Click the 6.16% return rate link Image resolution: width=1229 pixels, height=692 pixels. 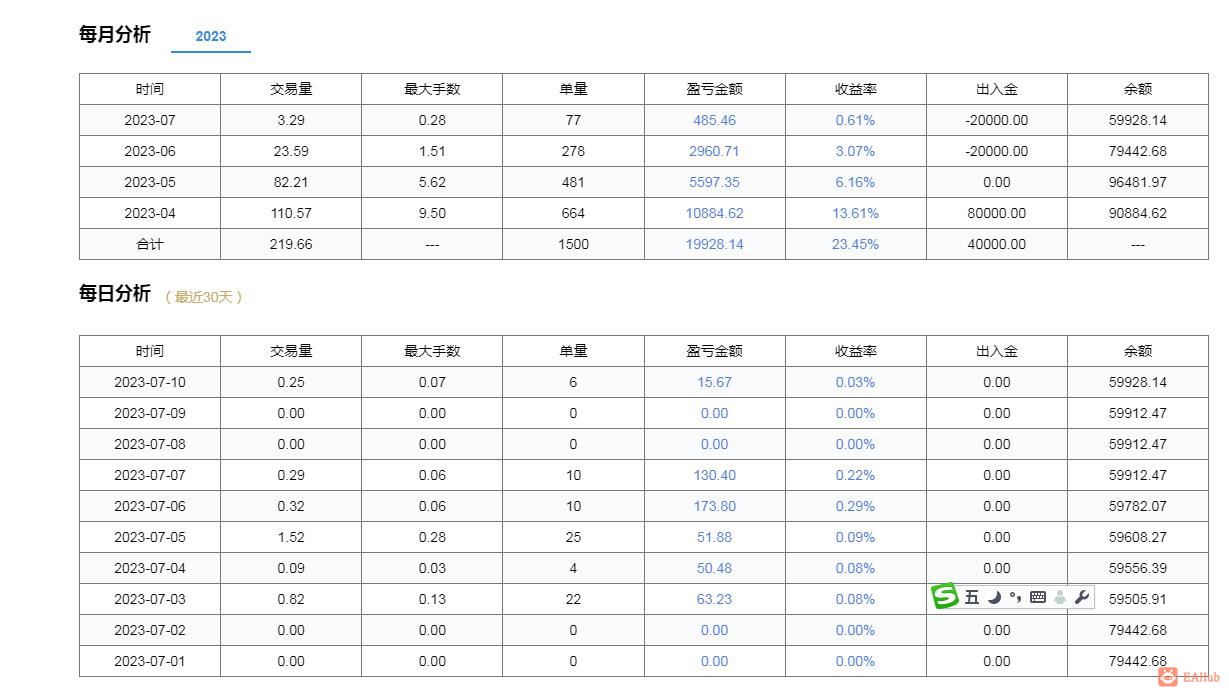click(x=855, y=182)
